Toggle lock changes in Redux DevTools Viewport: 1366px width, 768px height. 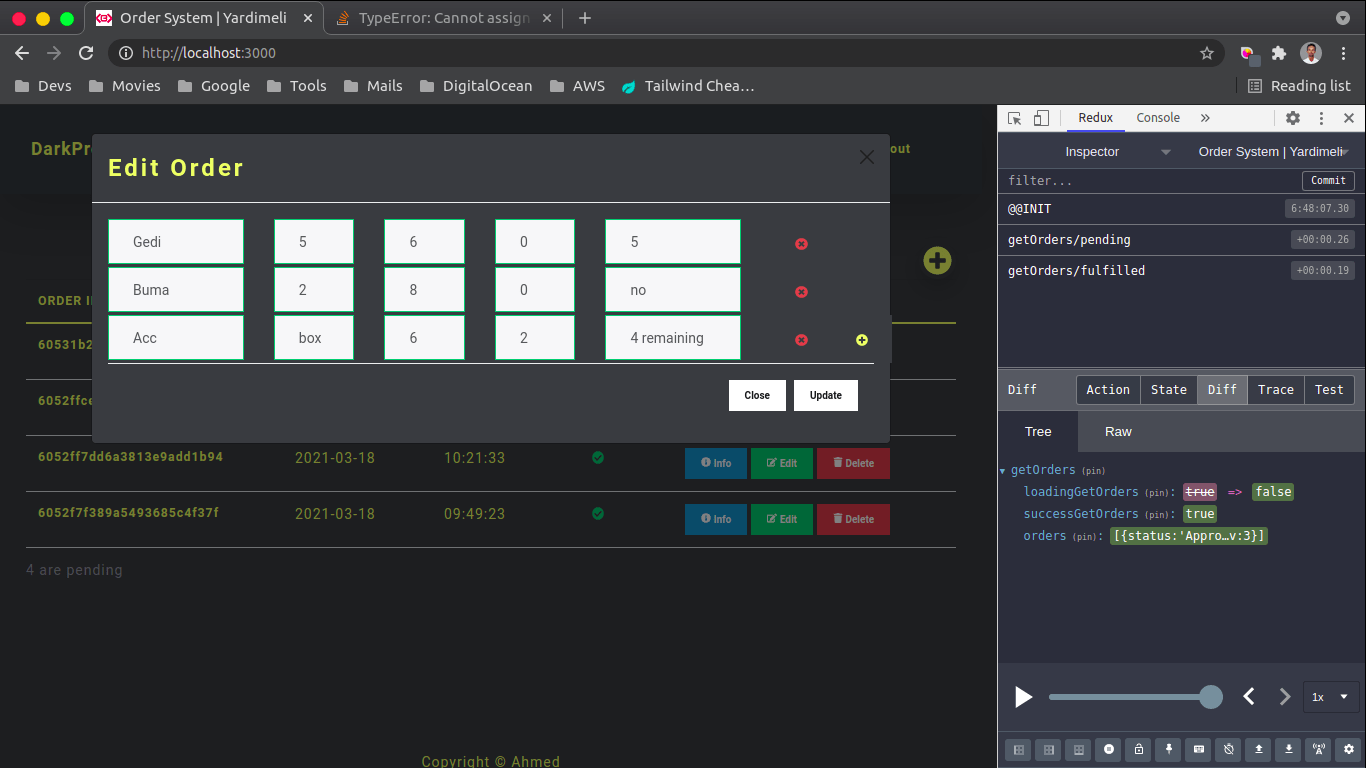(x=1138, y=749)
